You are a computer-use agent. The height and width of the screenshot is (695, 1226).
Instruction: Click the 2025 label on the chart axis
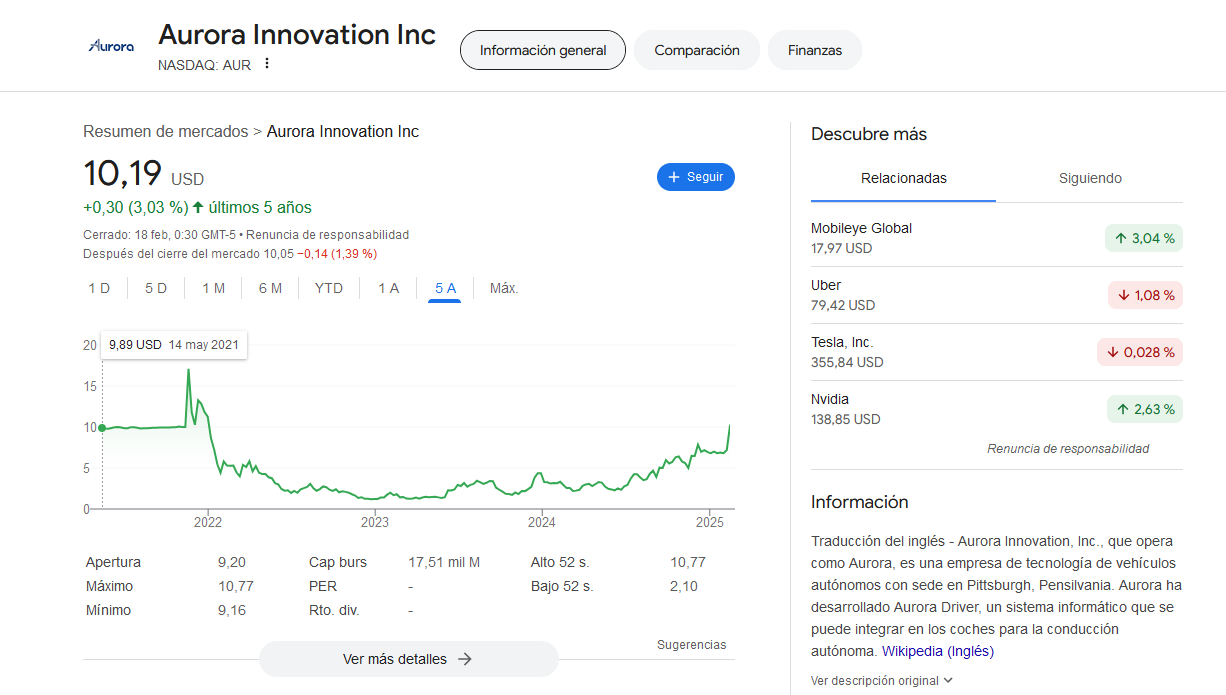click(709, 522)
